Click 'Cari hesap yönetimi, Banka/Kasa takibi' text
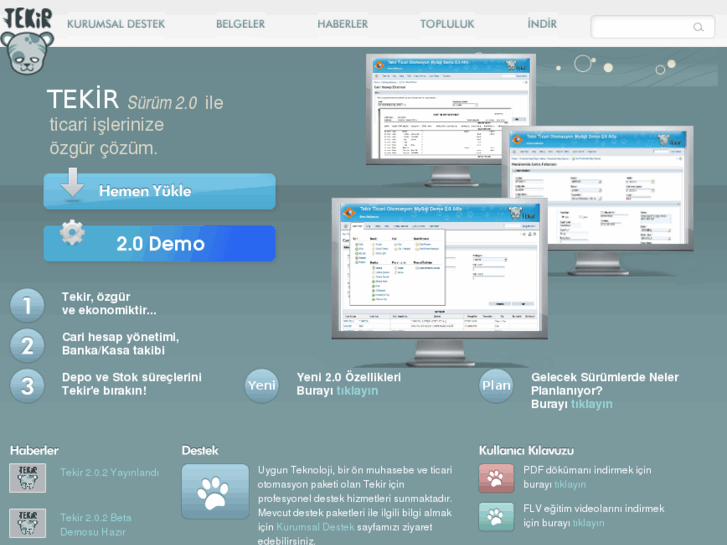This screenshot has height=545, width=727. coord(121,344)
